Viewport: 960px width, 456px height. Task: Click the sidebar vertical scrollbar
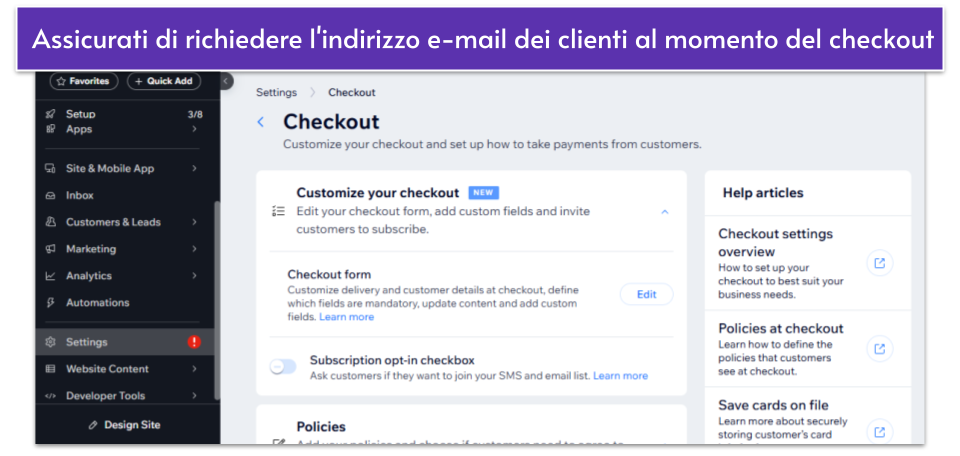(x=216, y=300)
